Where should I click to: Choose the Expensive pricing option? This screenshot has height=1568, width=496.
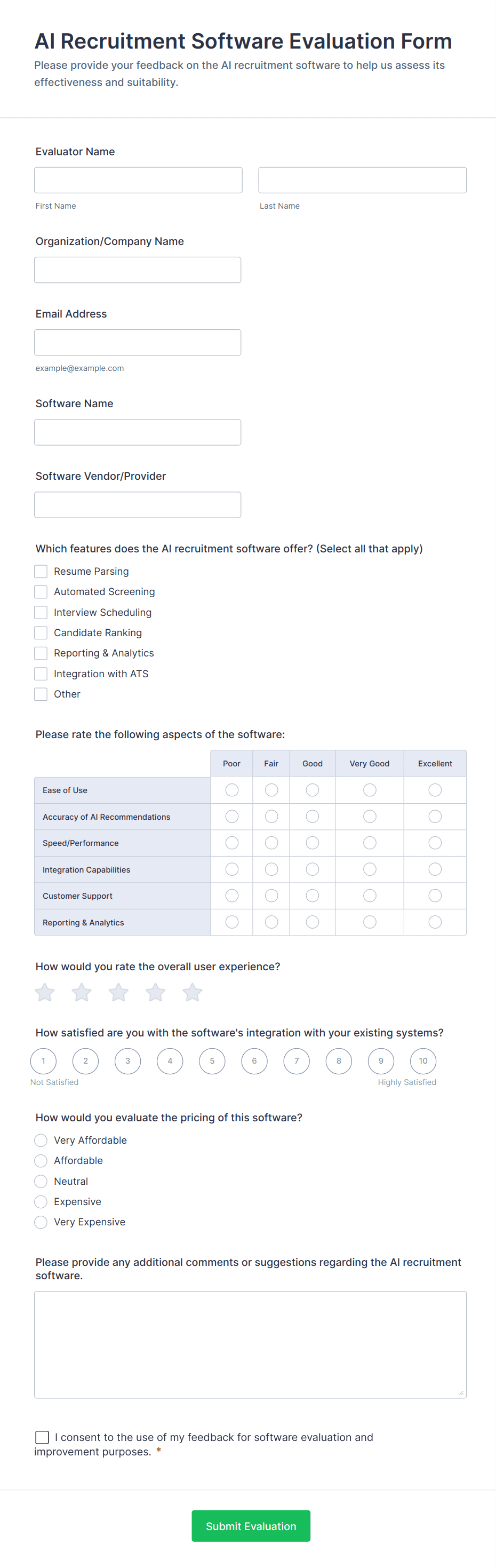coord(40,1201)
